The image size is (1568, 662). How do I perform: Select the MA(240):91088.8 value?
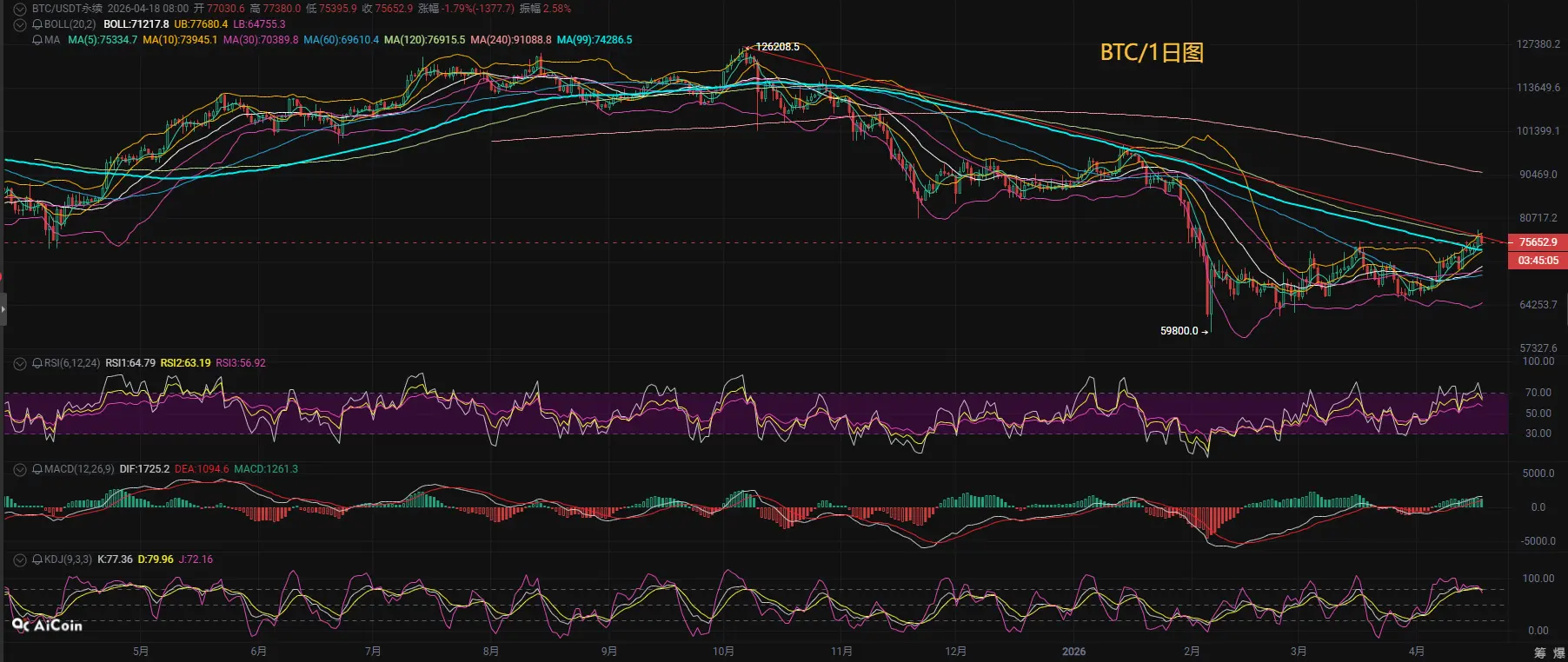pos(511,40)
